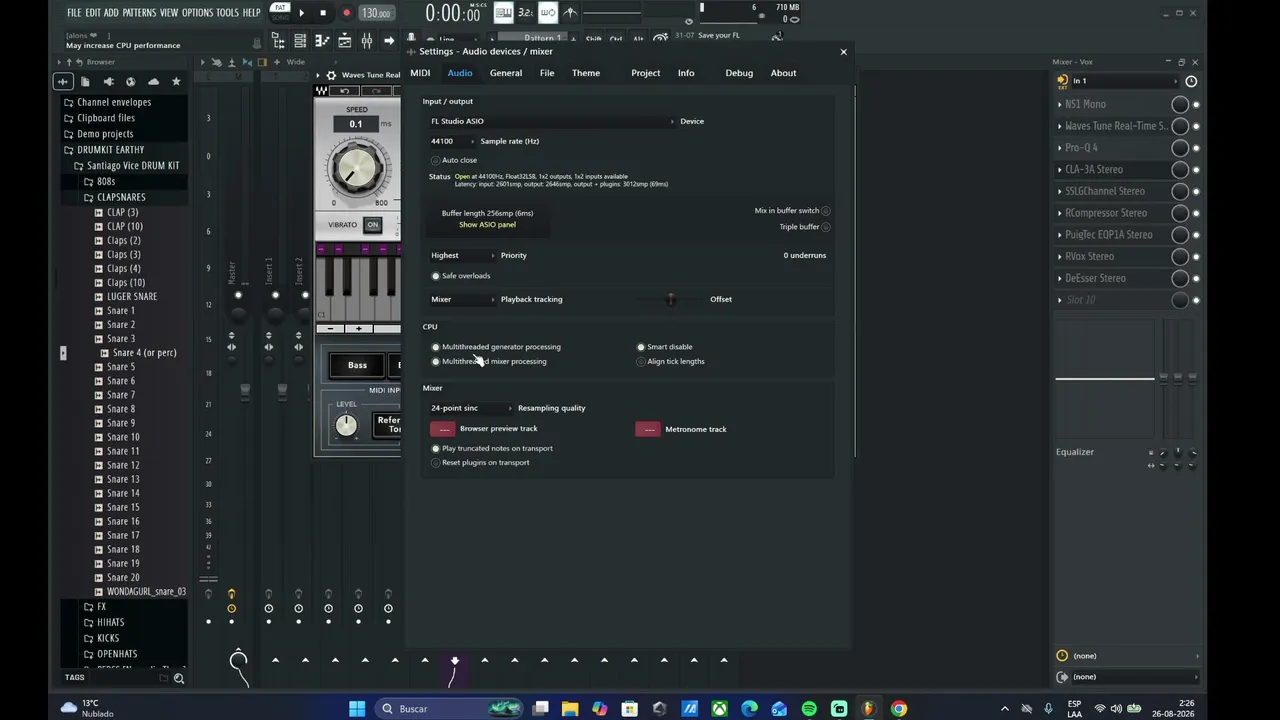1280x720 pixels.
Task: Click the Waves Tune plugin gear icon
Action: pos(331,75)
